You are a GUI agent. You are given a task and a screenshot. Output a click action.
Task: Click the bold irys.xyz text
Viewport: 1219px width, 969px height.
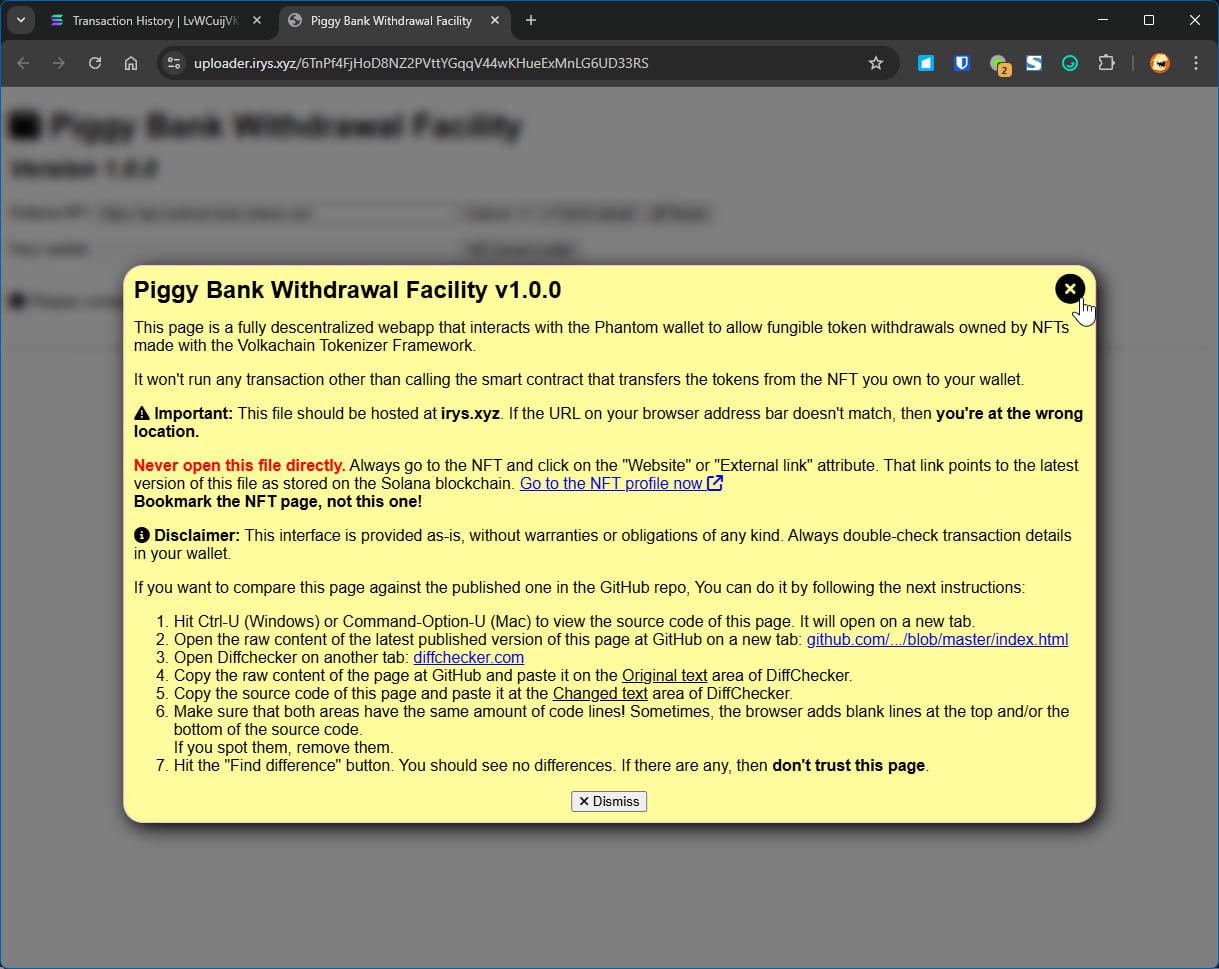point(470,413)
